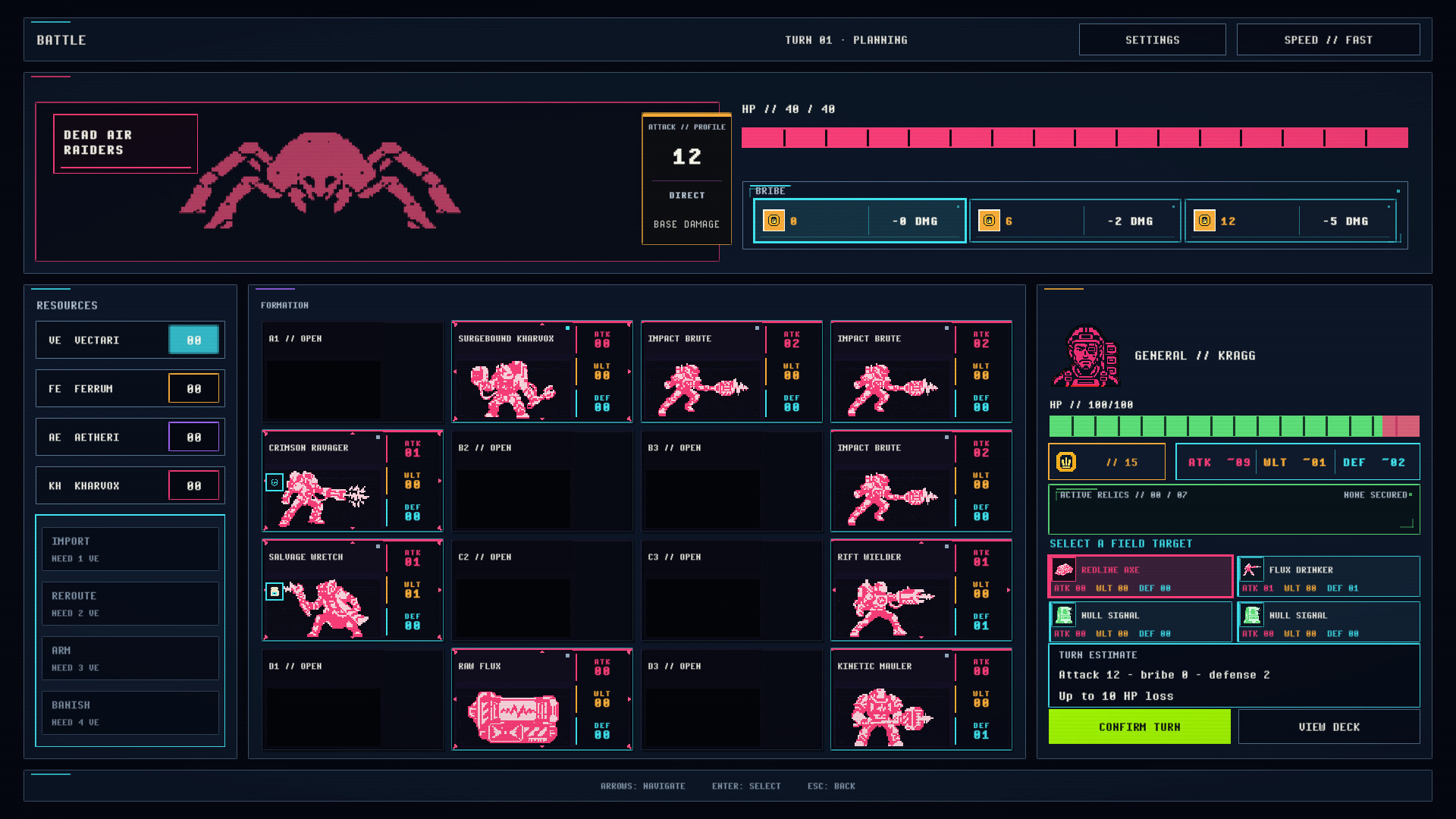Select the Salvage Wretch unit card
Viewport: 1456px width, 819px height.
[x=353, y=590]
